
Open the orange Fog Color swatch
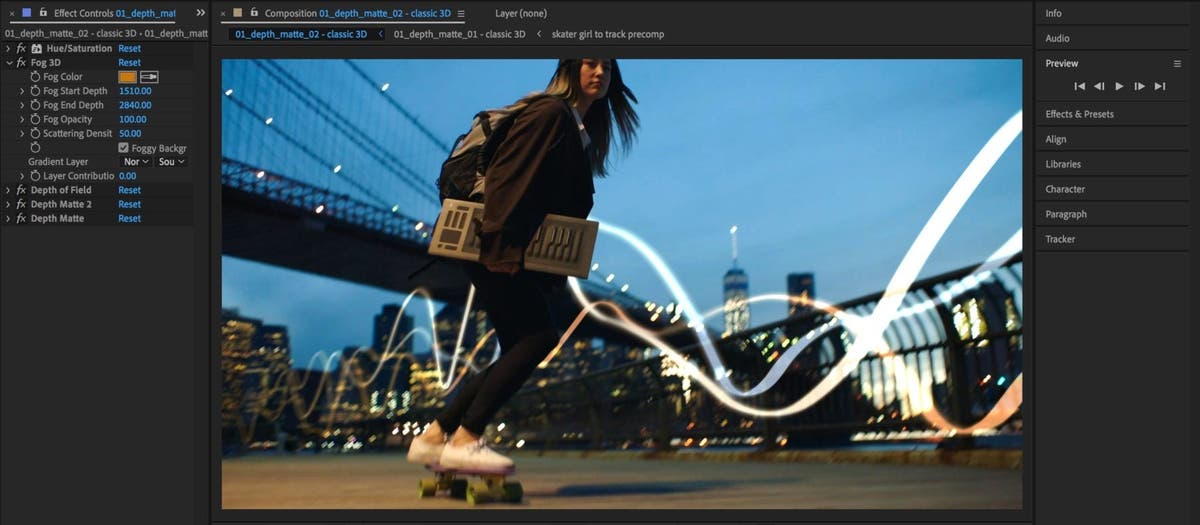127,77
